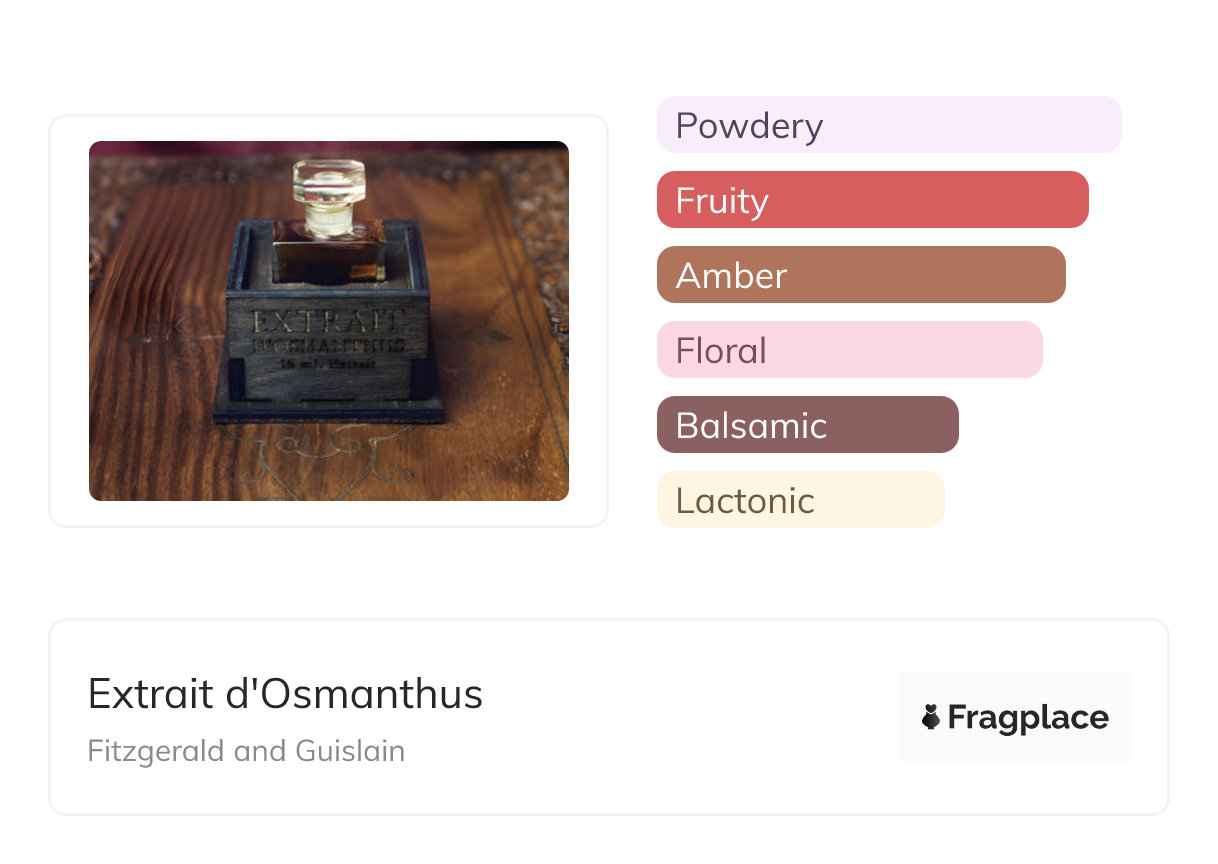Click the cream Lactonic accord bar
1218x864 pixels.
pos(800,500)
